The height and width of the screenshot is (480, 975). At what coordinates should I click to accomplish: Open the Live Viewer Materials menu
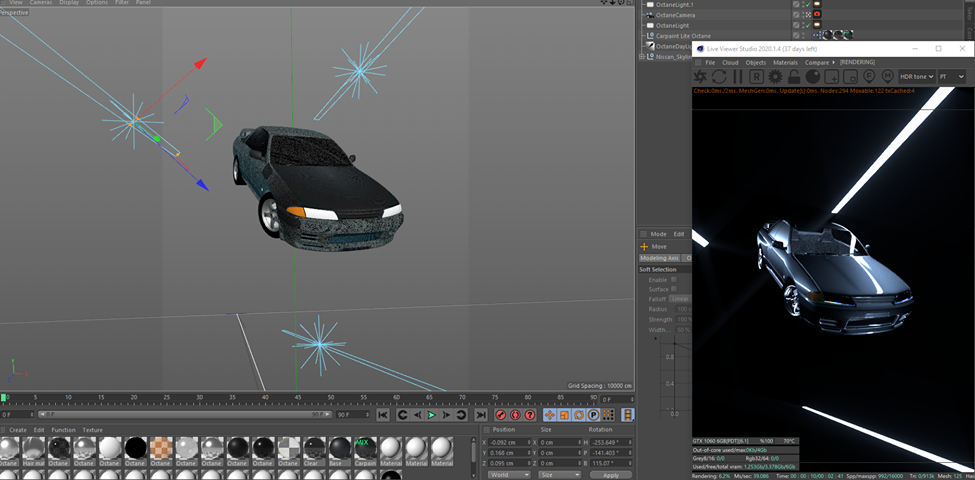[785, 62]
